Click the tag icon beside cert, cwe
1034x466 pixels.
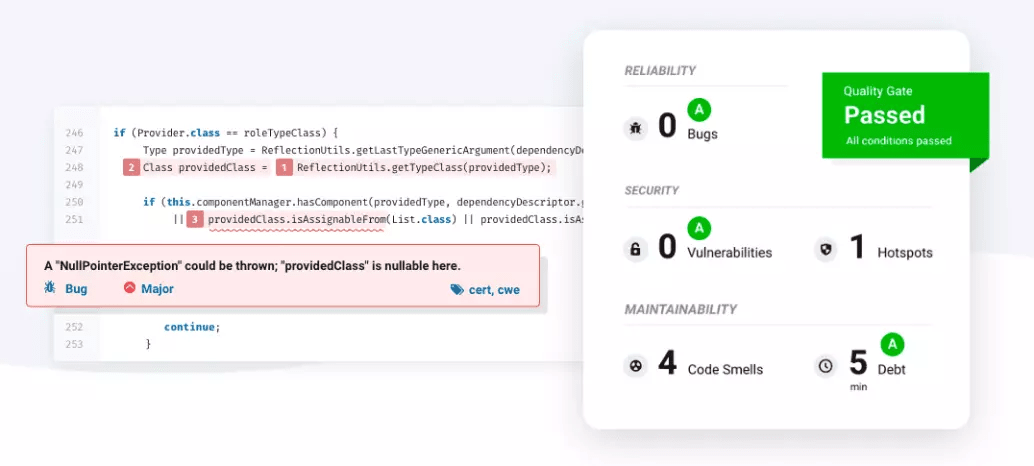point(456,289)
